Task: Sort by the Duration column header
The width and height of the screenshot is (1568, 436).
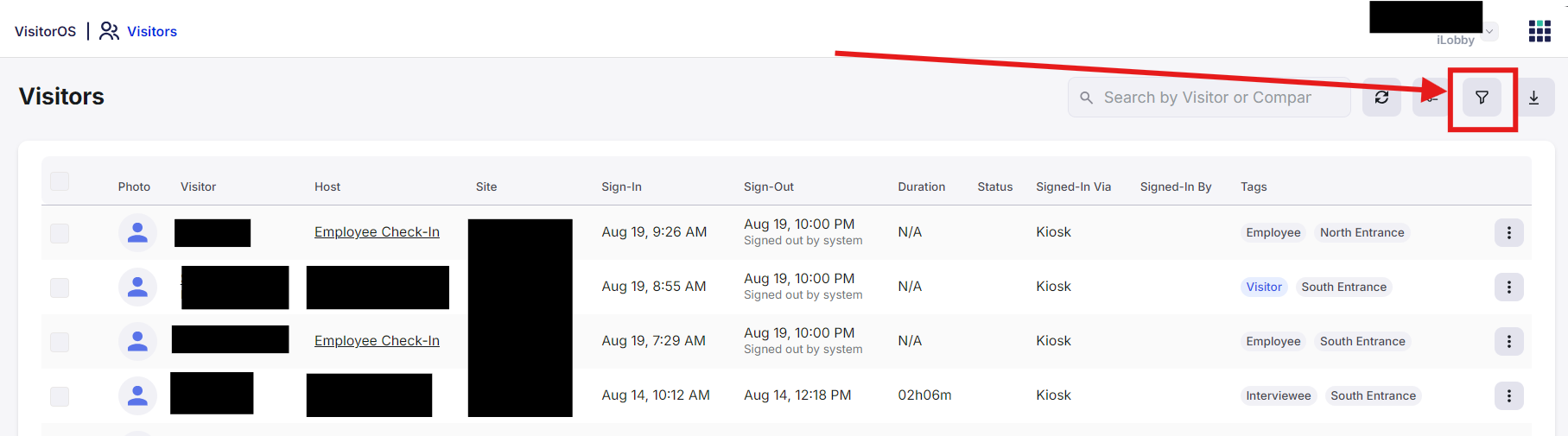Action: click(921, 186)
